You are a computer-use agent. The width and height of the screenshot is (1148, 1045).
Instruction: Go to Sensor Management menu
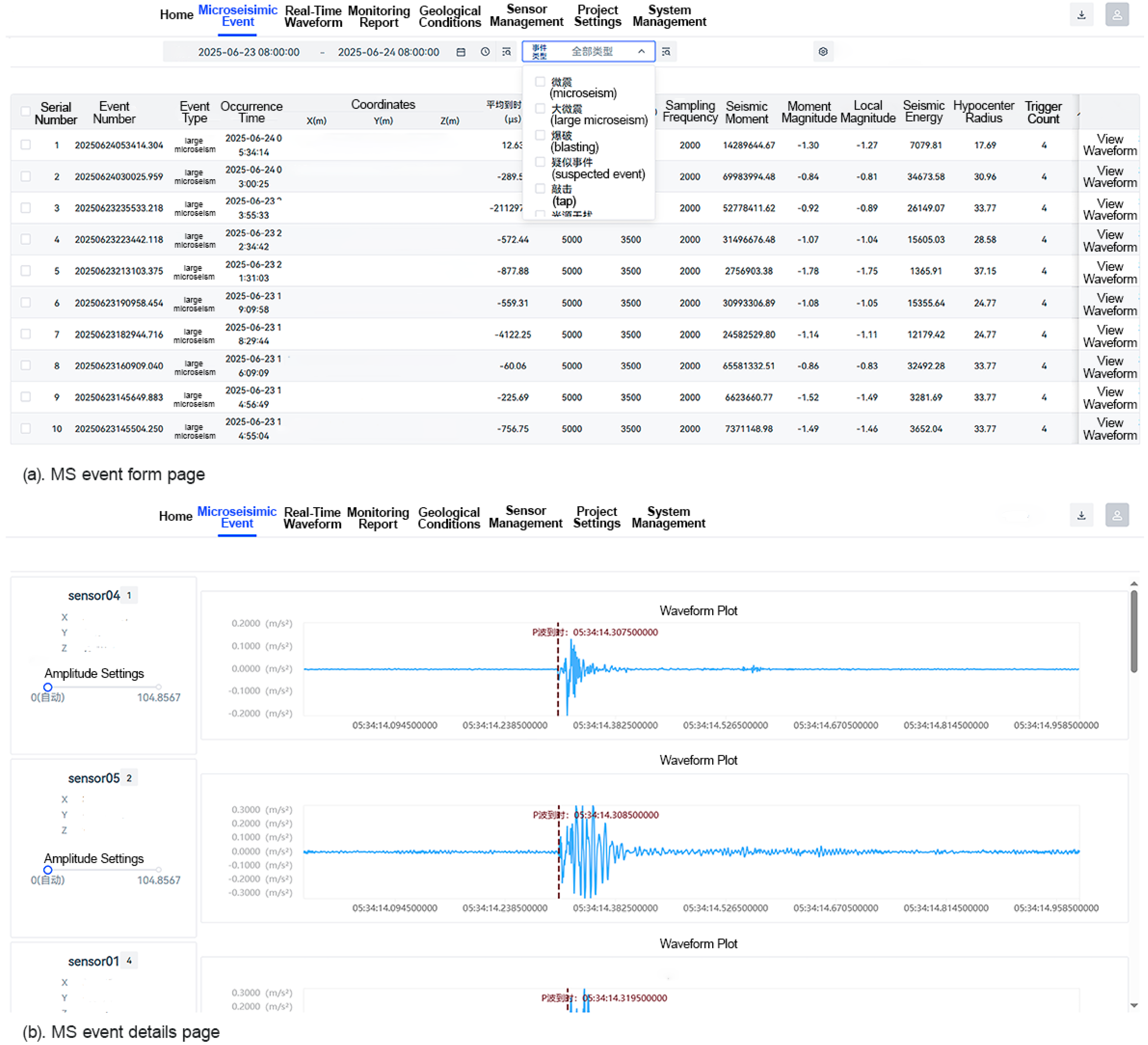[527, 16]
